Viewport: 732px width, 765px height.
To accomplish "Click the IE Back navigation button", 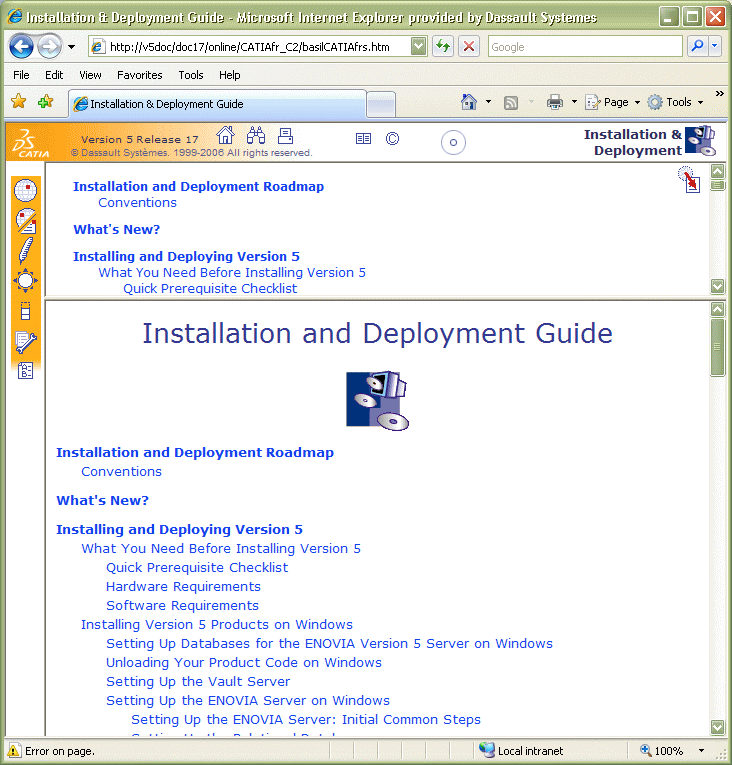I will [x=21, y=47].
